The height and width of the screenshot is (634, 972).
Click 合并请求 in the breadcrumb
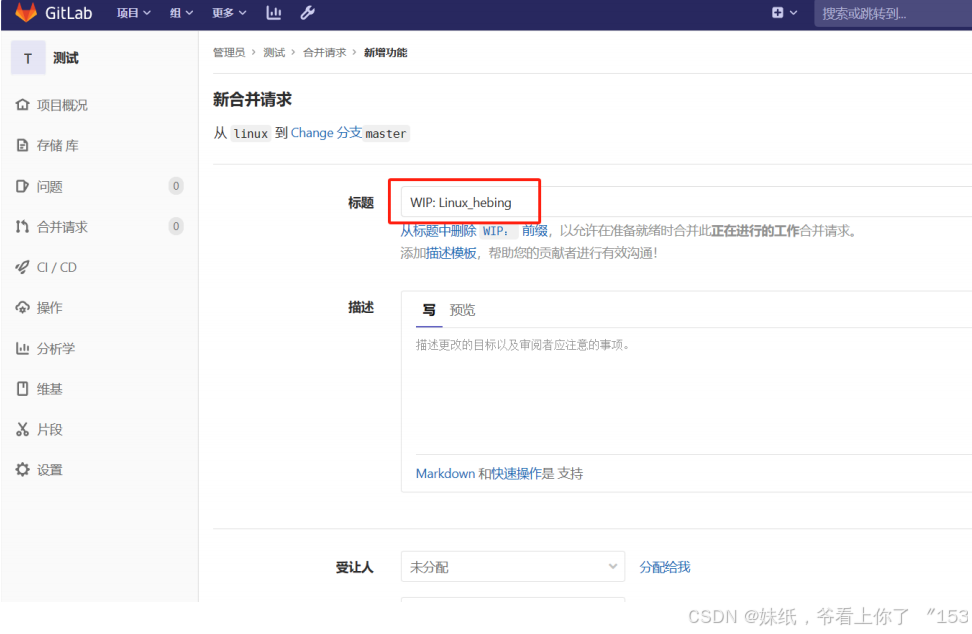click(x=324, y=53)
